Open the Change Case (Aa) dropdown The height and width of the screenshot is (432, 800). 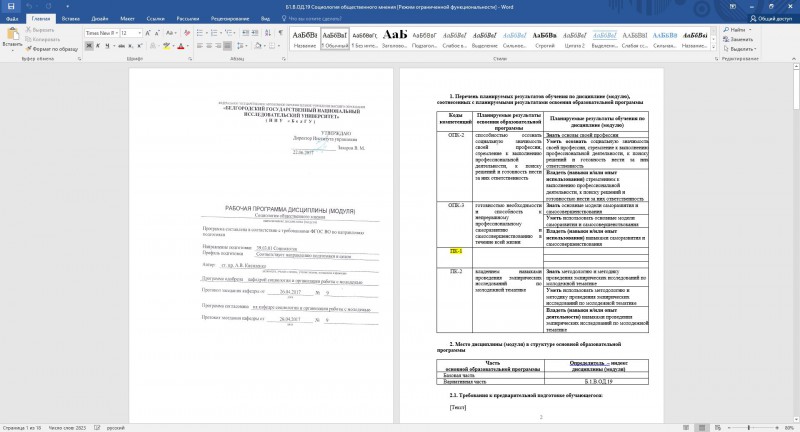click(x=176, y=33)
